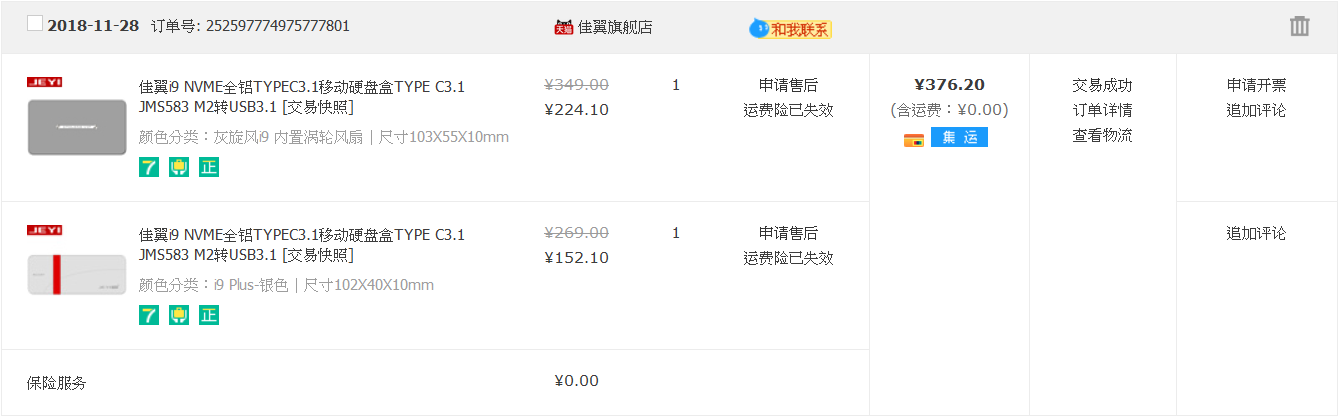Click 申请开票 to request an invoice
The width and height of the screenshot is (1339, 417).
pyautogui.click(x=1257, y=85)
